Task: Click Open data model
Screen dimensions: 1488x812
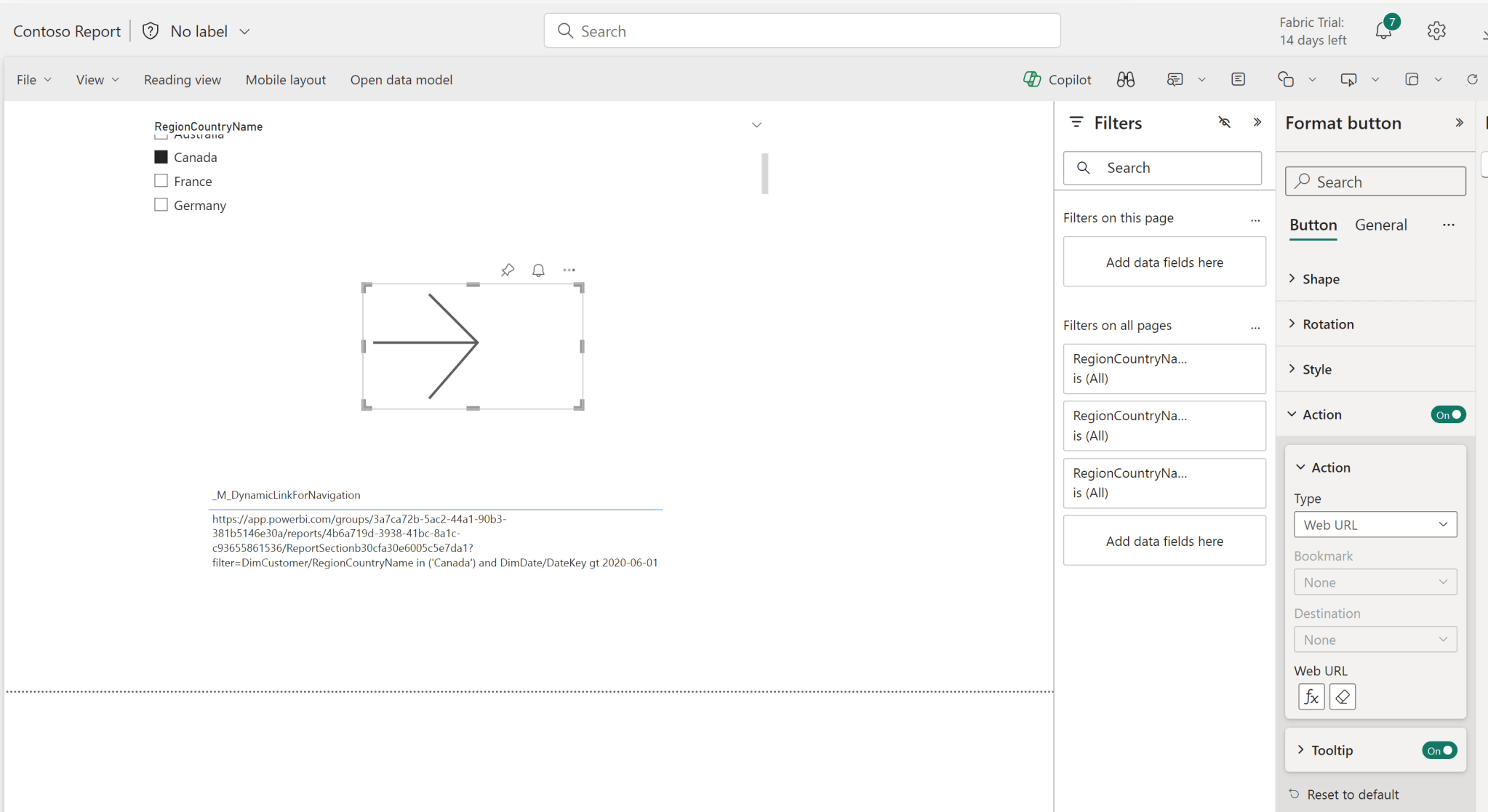Action: (x=401, y=79)
